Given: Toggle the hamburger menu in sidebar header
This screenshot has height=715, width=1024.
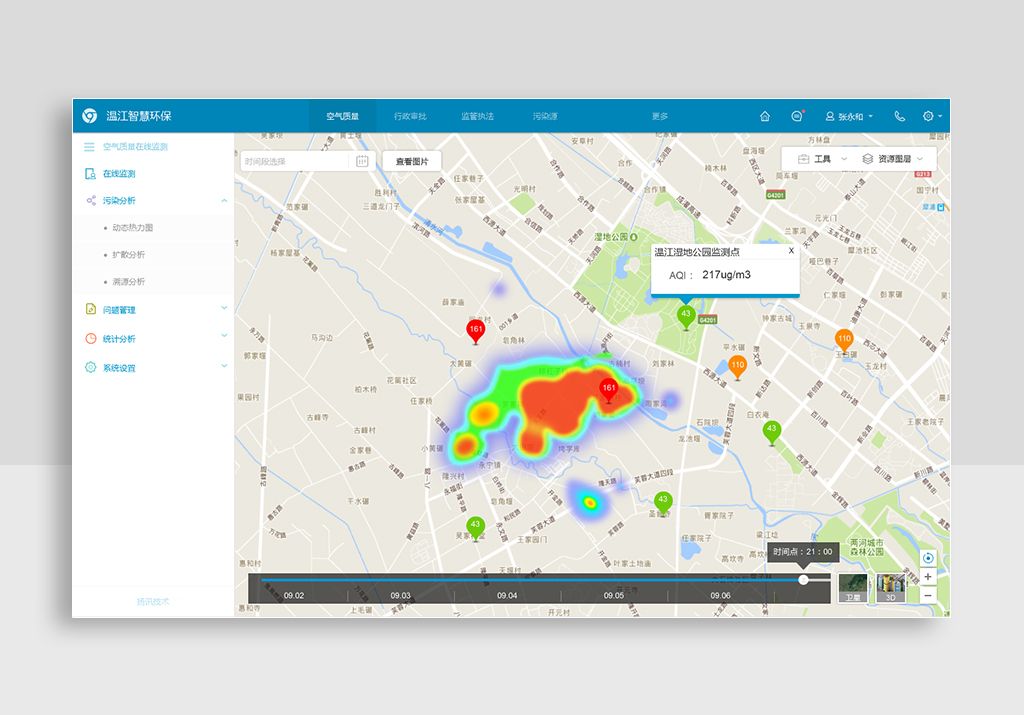Looking at the screenshot, I should [x=89, y=147].
